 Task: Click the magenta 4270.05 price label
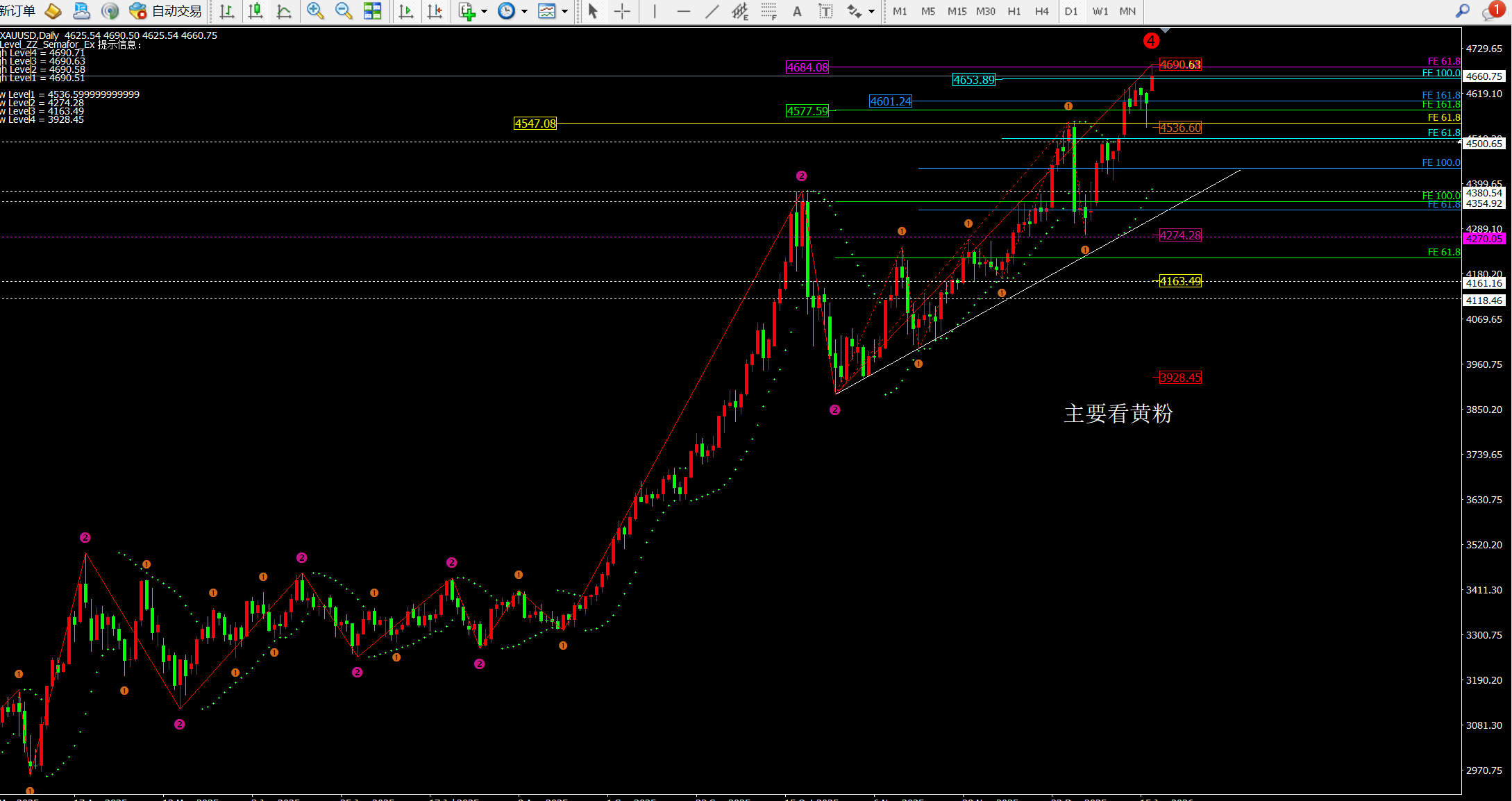(1484, 239)
